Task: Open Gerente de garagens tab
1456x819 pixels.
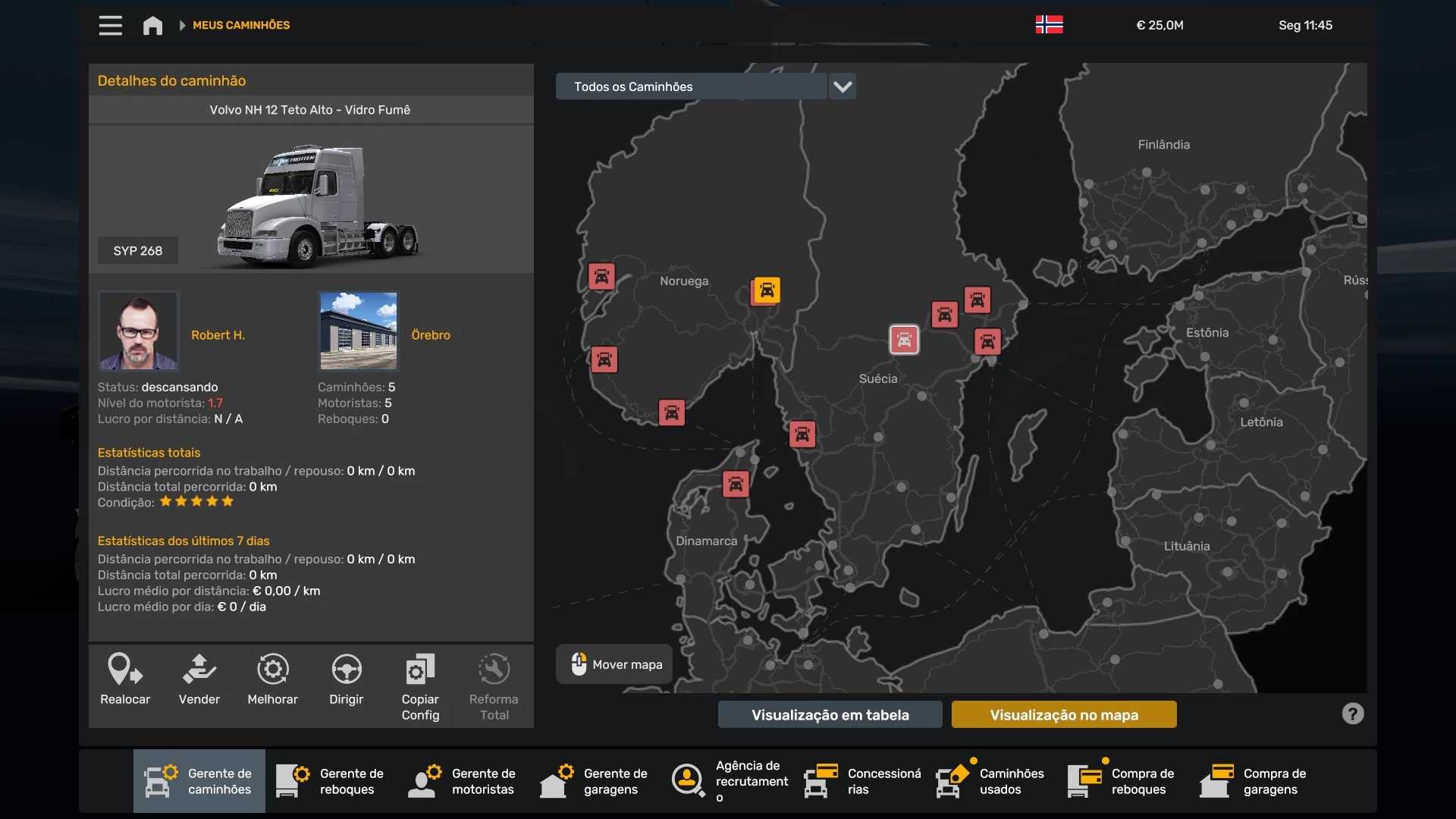Action: tap(595, 780)
